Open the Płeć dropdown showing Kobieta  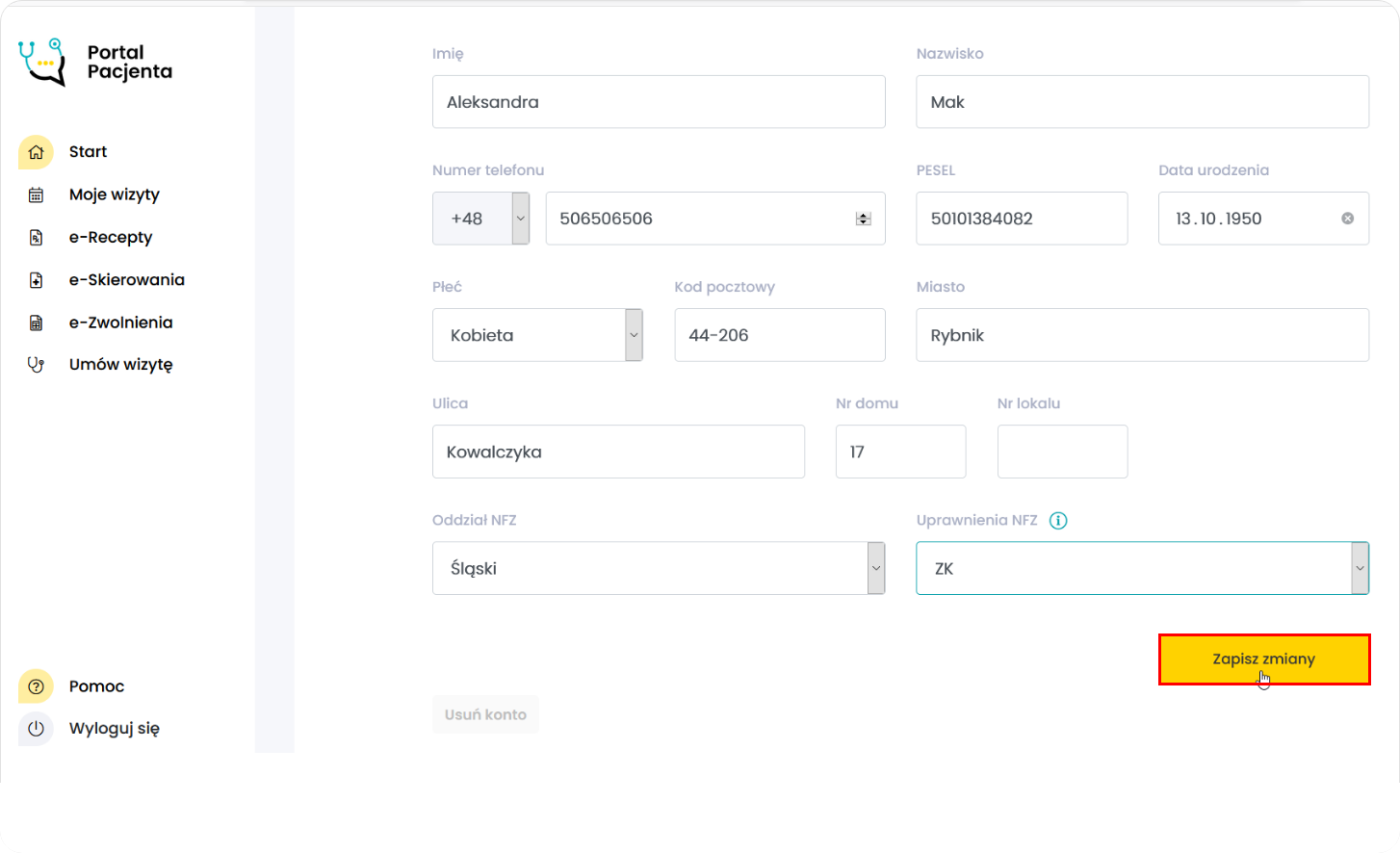coord(537,335)
